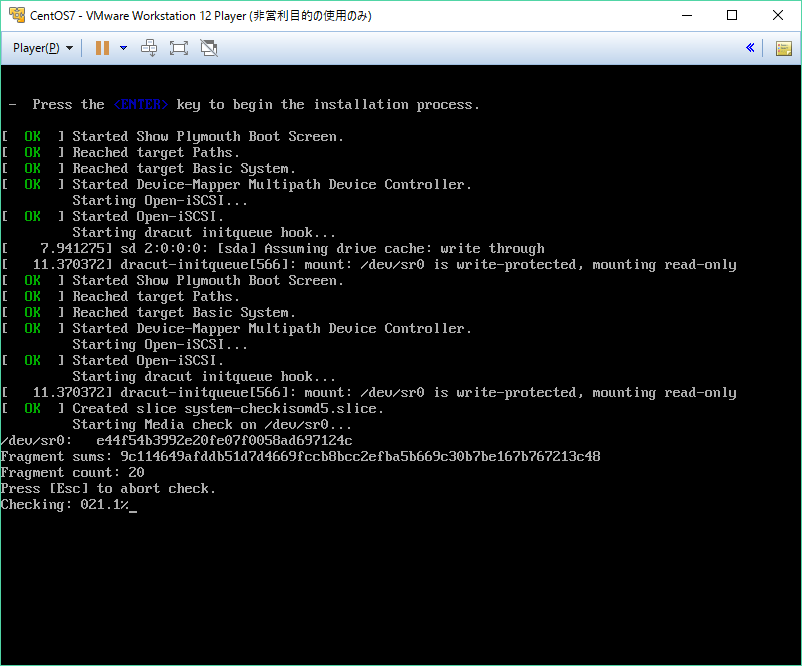Image resolution: width=802 pixels, height=666 pixels.
Task: Click 'Starting Media check on /dev/sr0...' line
Action: 212,425
